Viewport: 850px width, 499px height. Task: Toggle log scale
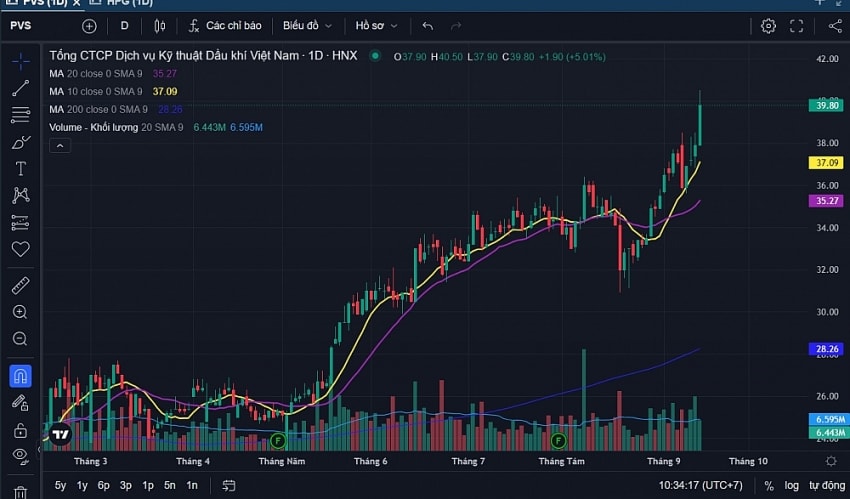(x=791, y=485)
